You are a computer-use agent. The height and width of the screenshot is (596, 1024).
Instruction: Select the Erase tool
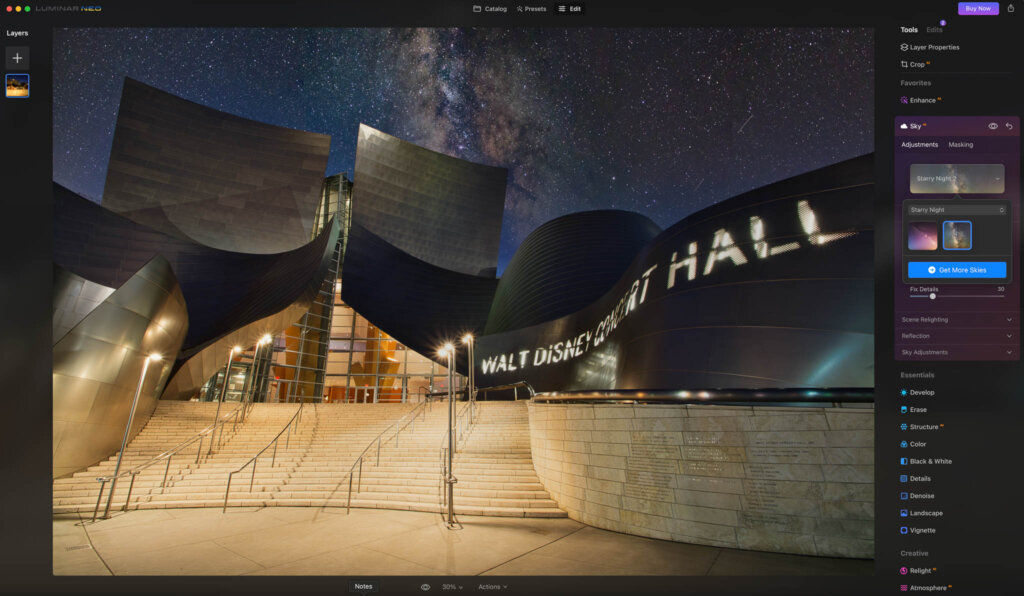point(919,409)
